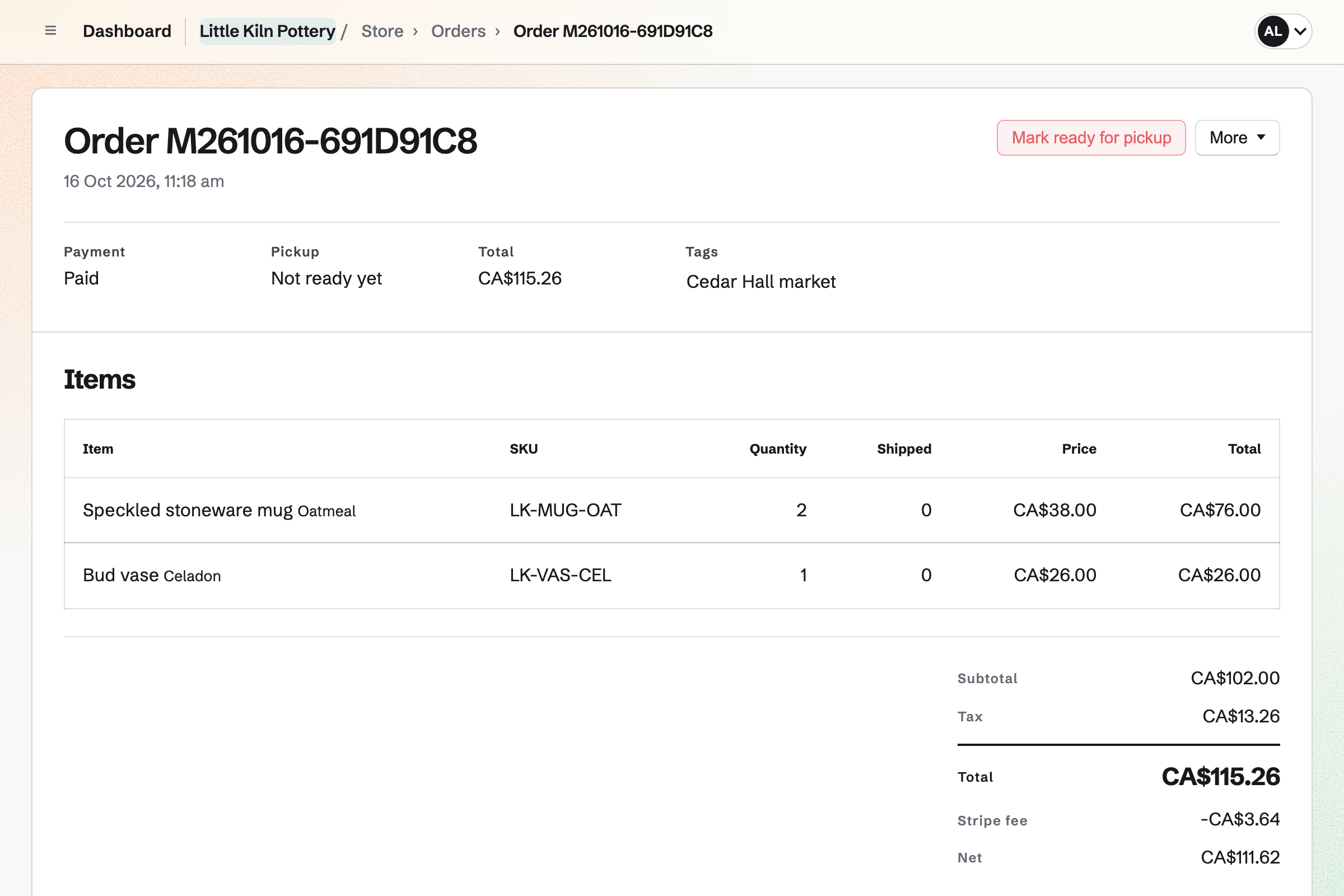Open the hamburger navigation menu

(x=50, y=31)
